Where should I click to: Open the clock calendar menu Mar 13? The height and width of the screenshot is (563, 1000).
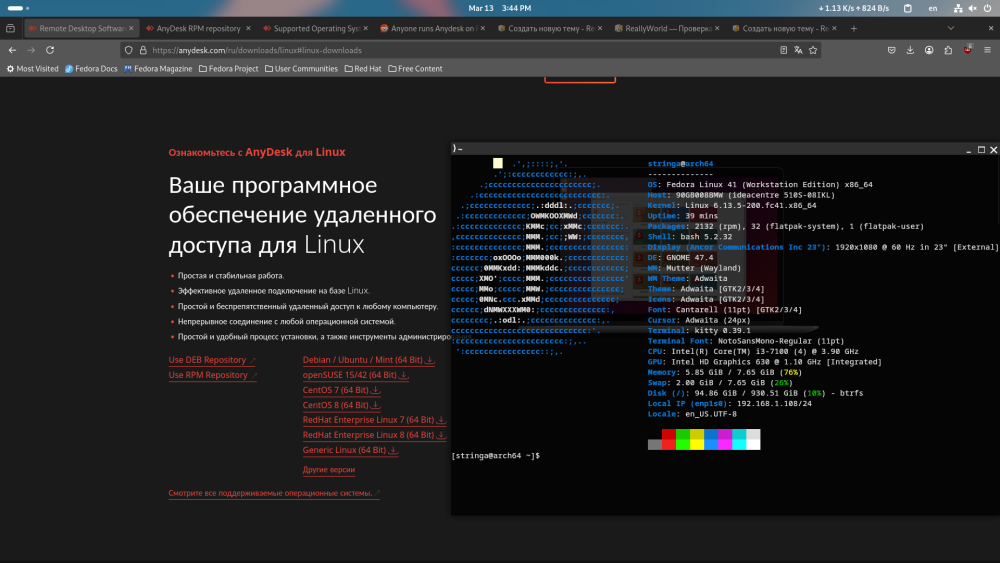[x=499, y=8]
